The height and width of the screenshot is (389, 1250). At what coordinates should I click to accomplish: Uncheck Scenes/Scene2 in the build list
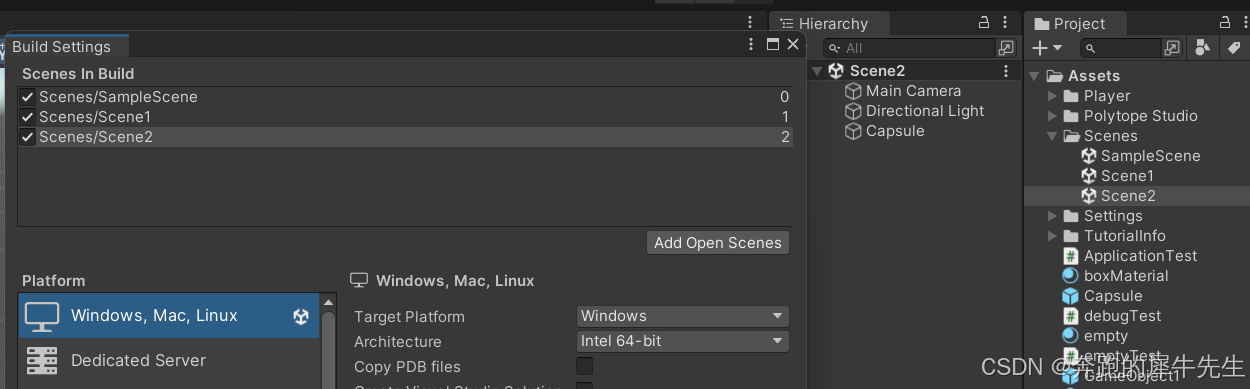coord(28,137)
